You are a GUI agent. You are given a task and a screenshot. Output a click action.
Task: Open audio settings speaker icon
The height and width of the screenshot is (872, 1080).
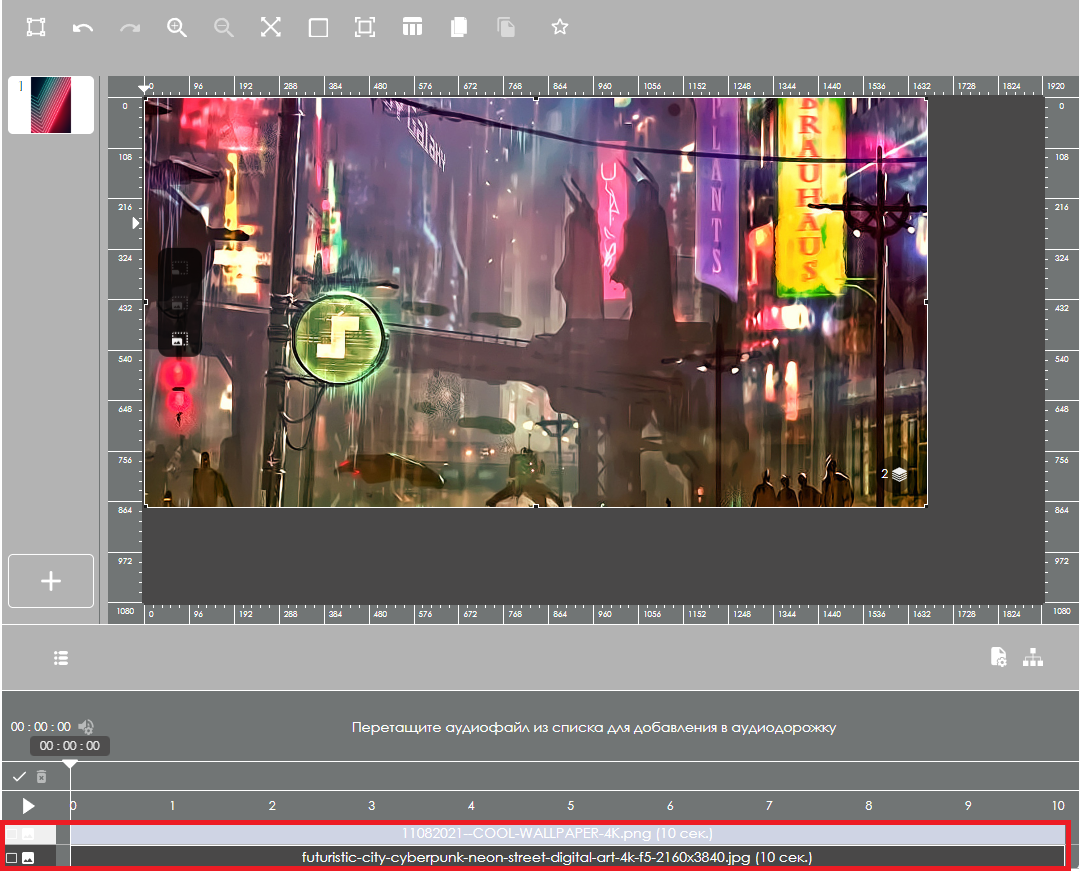87,727
